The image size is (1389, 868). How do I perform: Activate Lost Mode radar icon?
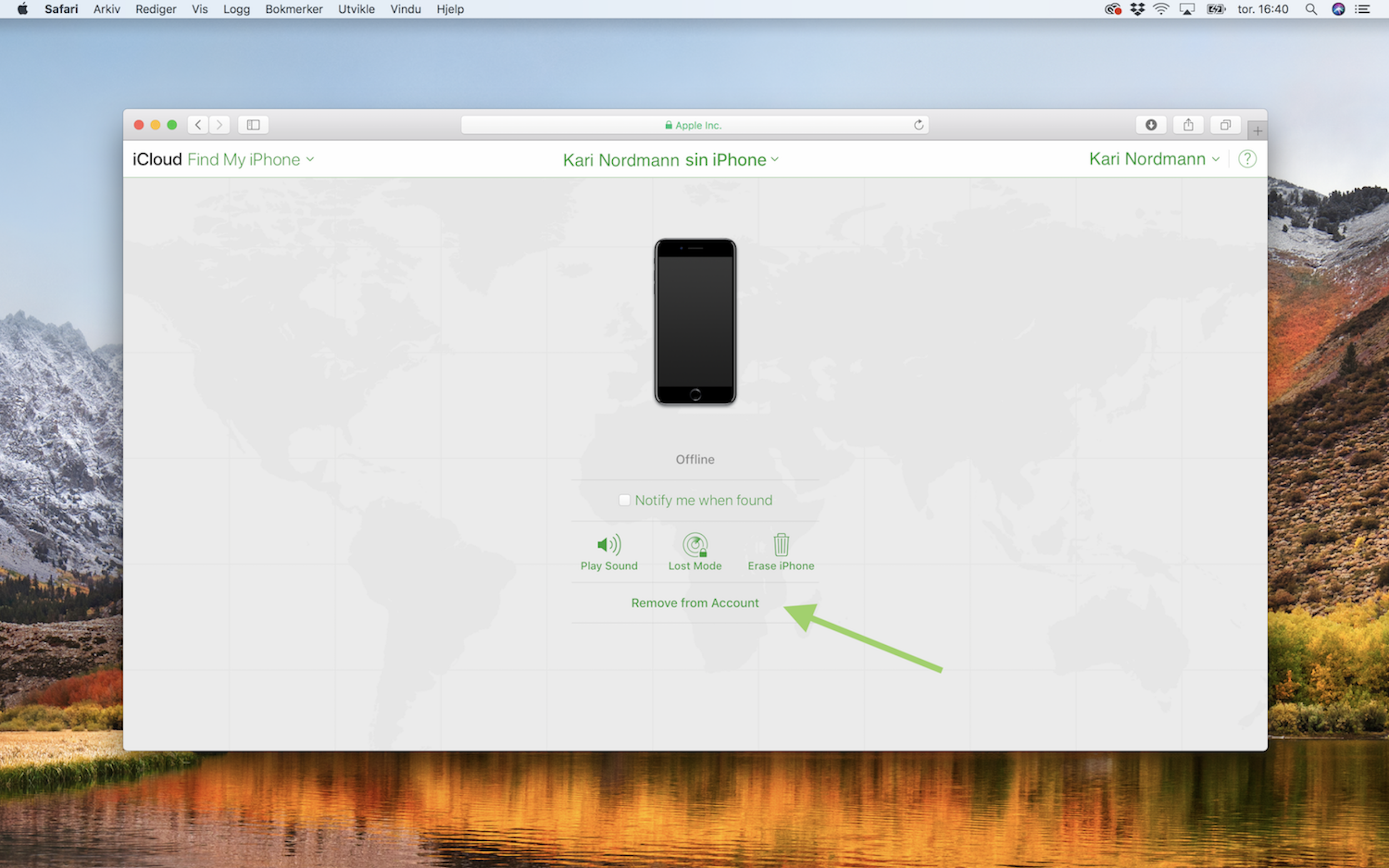coord(695,544)
